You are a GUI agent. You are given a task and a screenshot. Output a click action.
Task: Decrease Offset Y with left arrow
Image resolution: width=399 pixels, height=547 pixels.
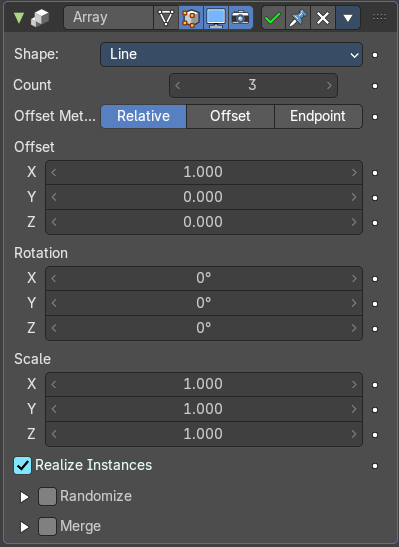[x=54, y=197]
